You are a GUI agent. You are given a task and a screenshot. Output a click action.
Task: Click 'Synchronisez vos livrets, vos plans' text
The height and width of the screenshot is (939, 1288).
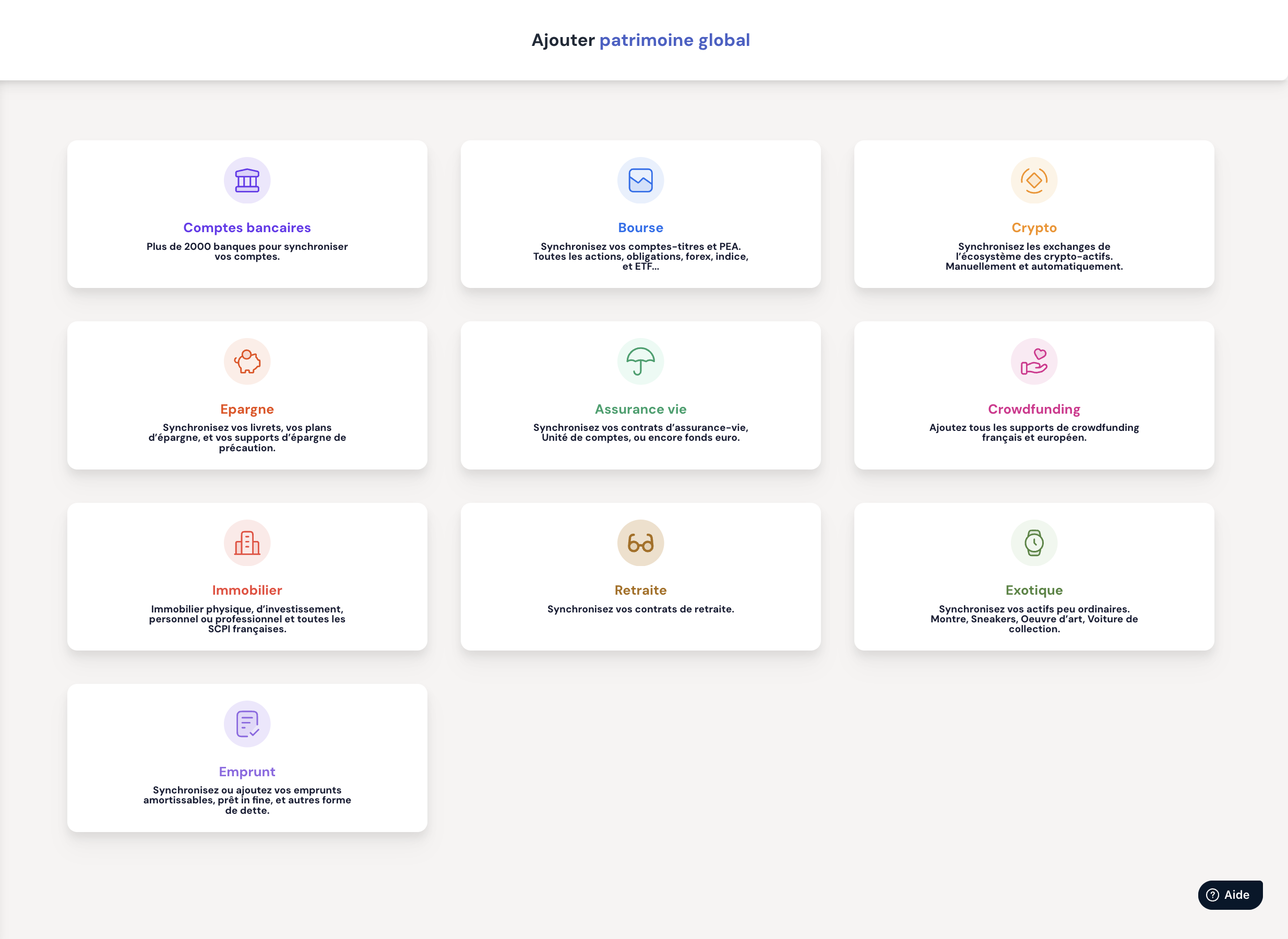click(x=247, y=428)
